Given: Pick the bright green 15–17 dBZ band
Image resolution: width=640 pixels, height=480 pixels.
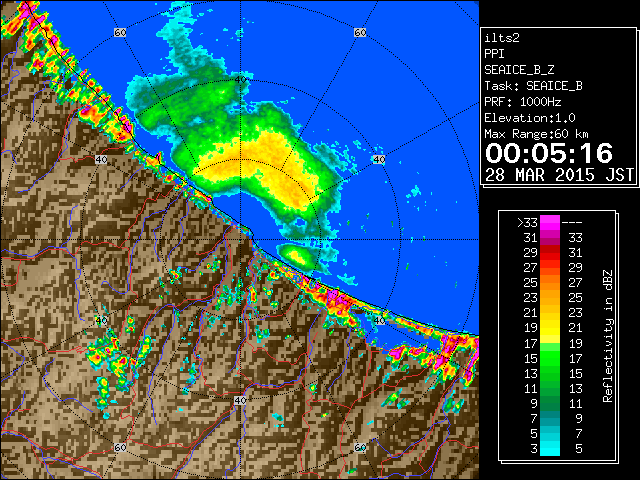Looking at the screenshot, I should click(550, 358).
